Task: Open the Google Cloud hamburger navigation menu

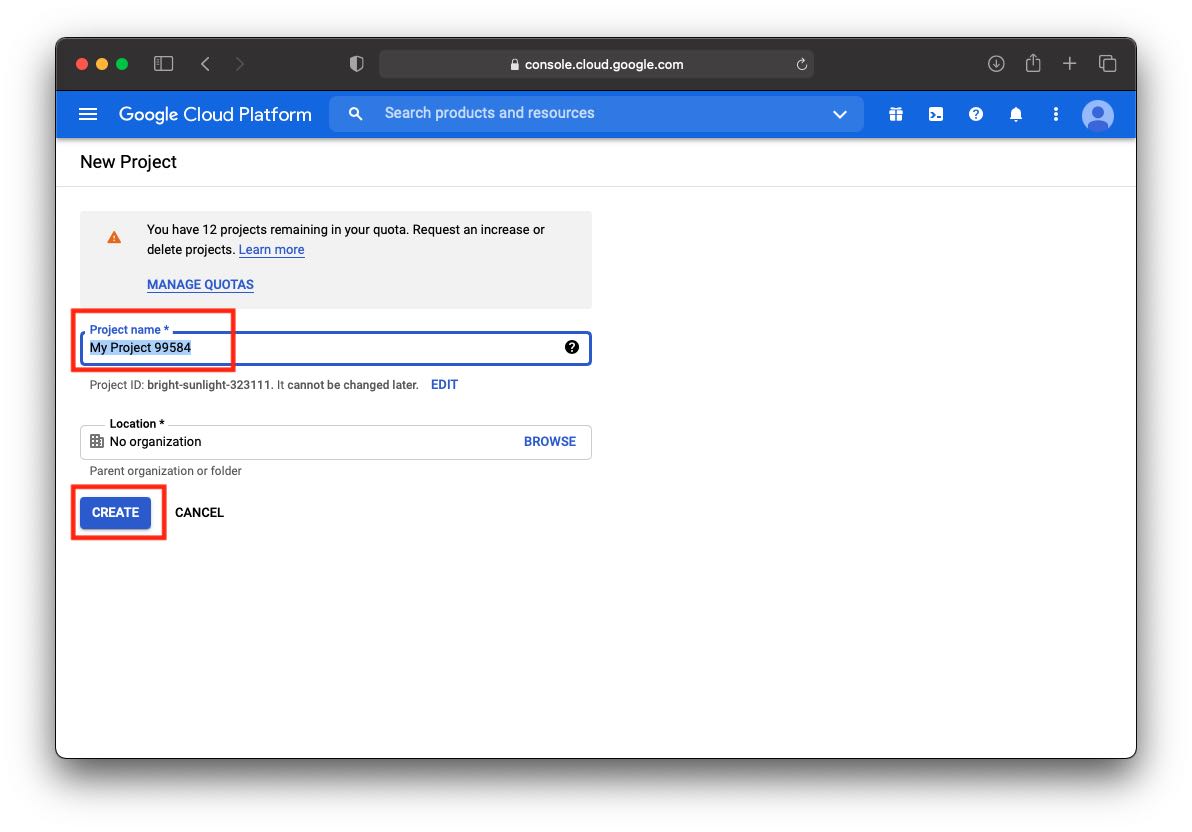Action: 88,114
